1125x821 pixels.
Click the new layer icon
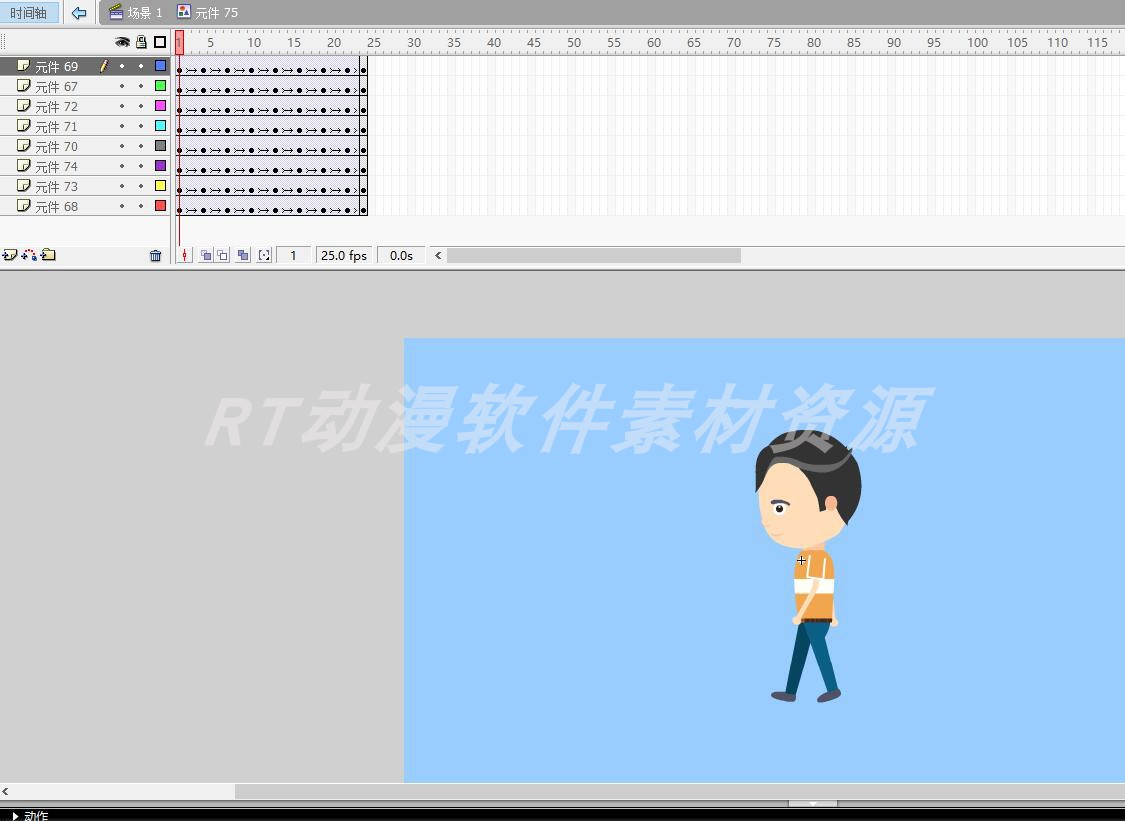(10, 255)
